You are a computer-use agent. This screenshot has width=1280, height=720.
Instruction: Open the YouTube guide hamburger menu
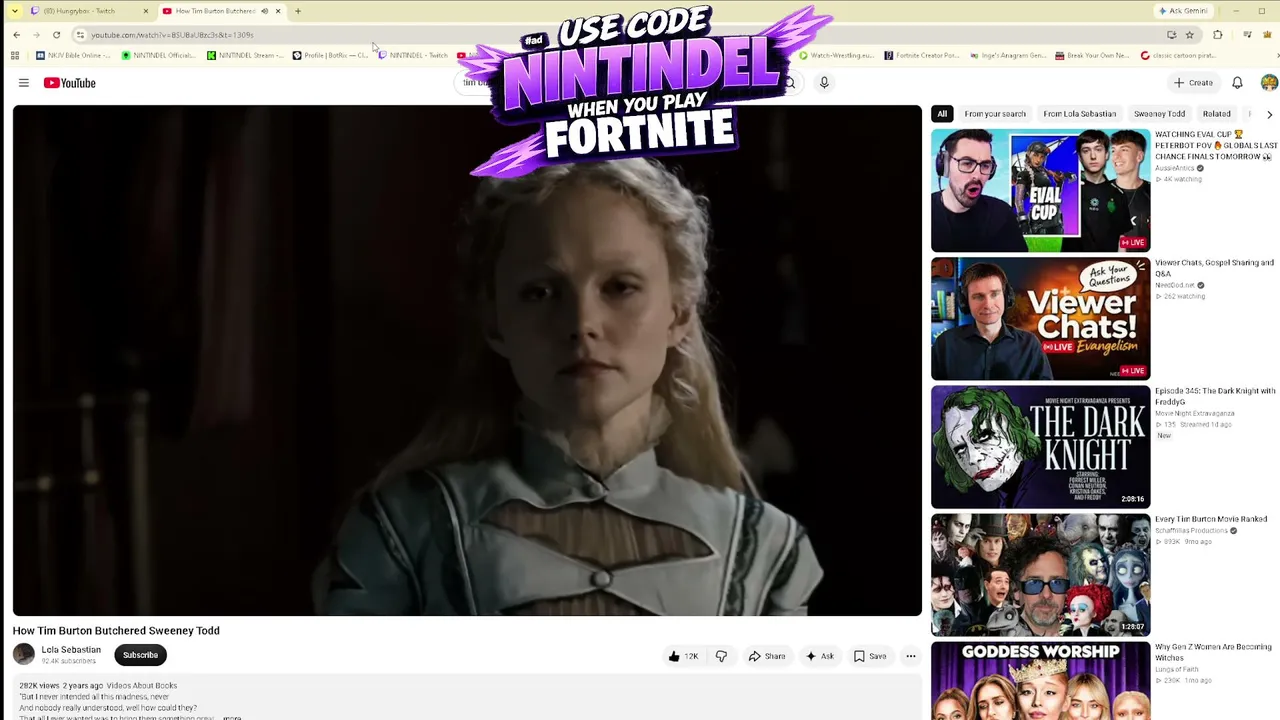24,83
